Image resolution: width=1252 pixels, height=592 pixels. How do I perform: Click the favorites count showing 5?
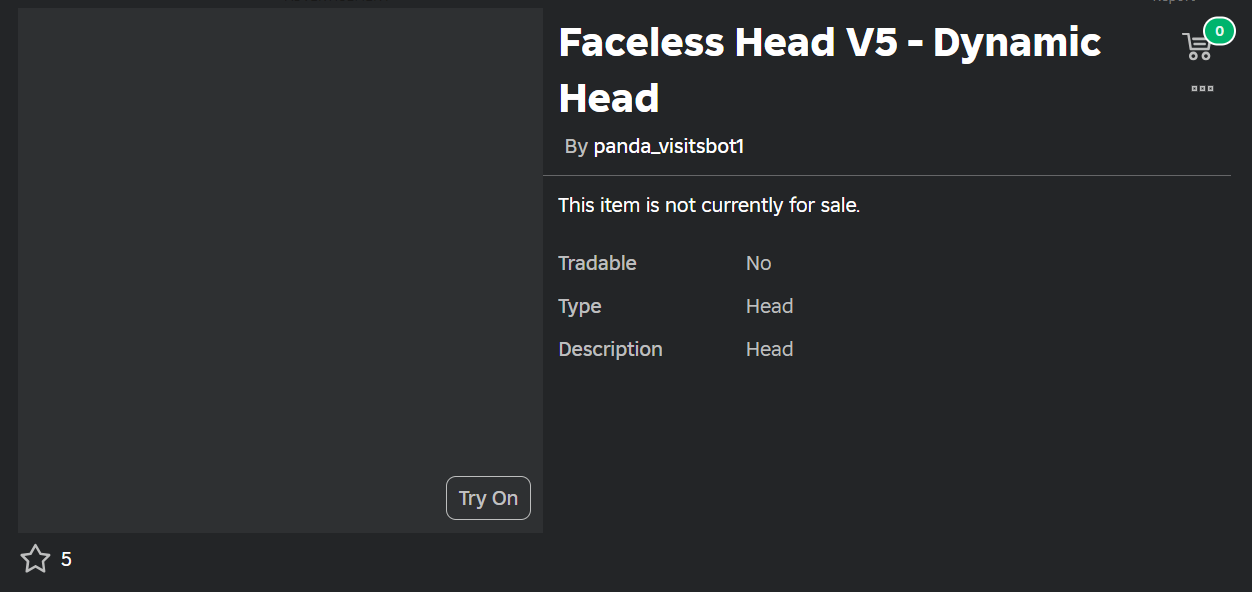coord(67,559)
